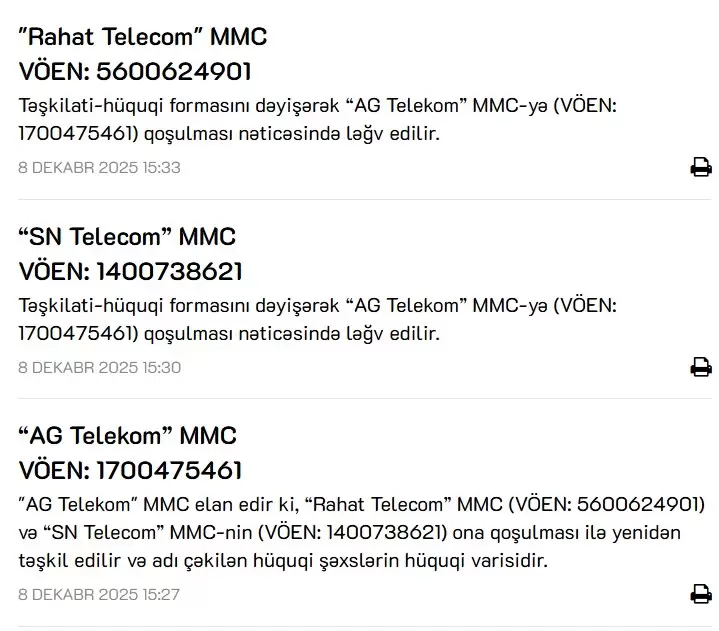Click "Təşkilati-hüquqi" in the Rahat Telecom description
The height and width of the screenshot is (631, 719).
[78, 105]
